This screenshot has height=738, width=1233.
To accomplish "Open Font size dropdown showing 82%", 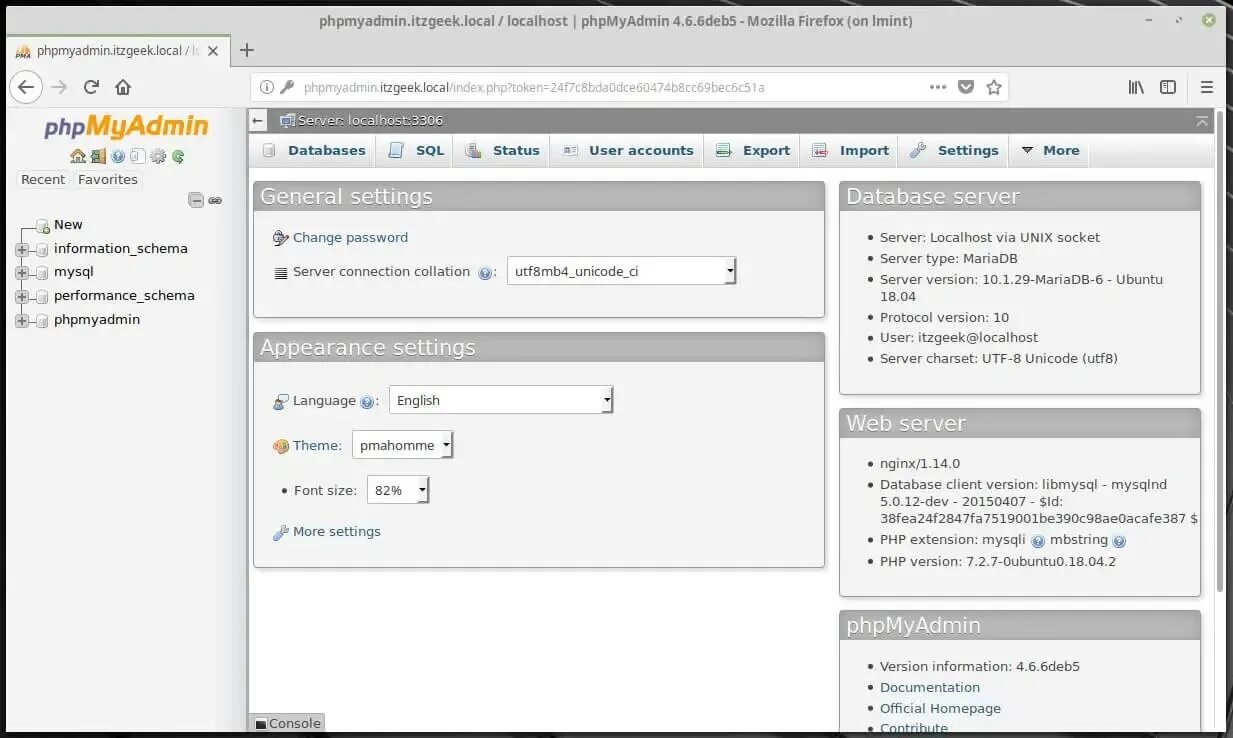I will (x=398, y=490).
